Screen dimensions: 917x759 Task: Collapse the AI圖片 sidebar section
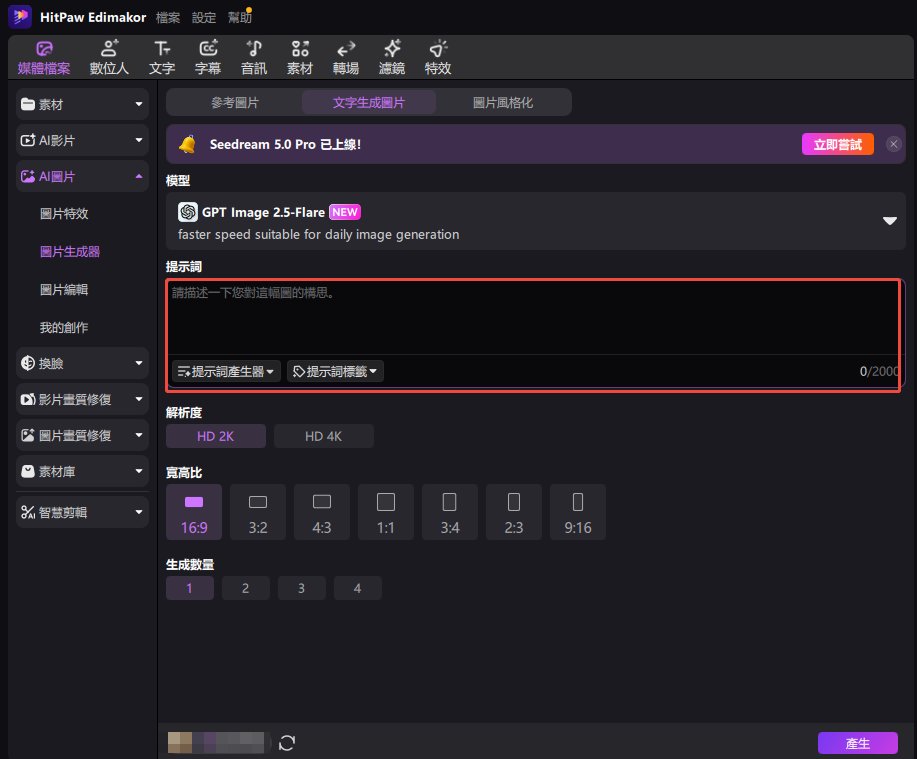click(x=82, y=176)
